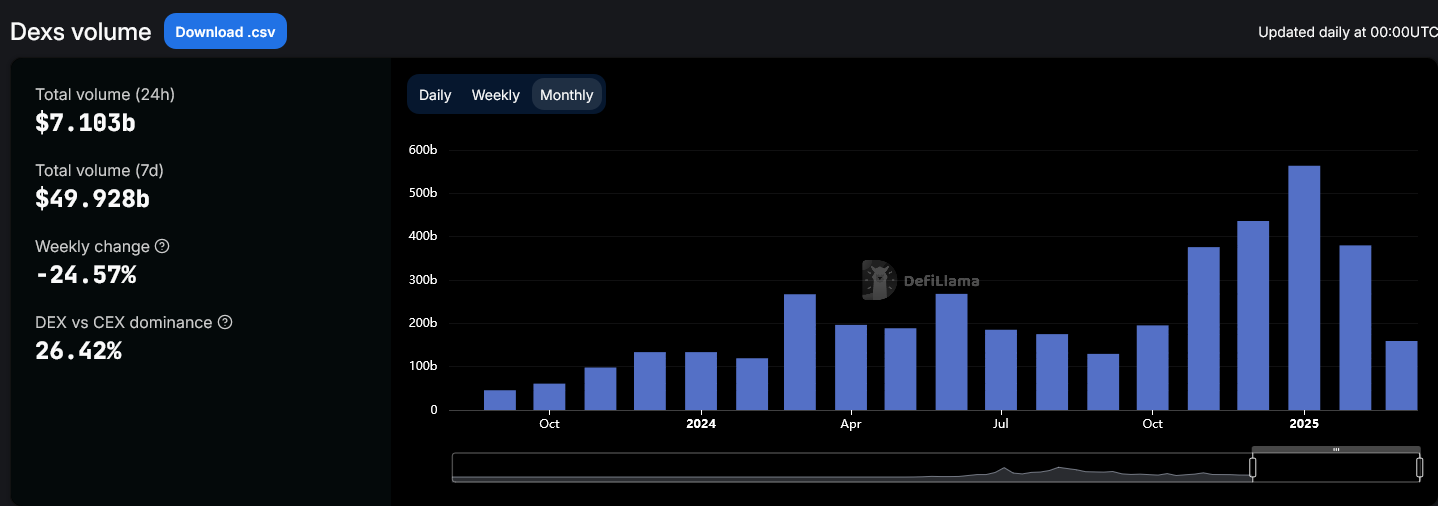This screenshot has height=506, width=1438.
Task: Open the Weekly change help tooltip icon
Action: coord(162,246)
